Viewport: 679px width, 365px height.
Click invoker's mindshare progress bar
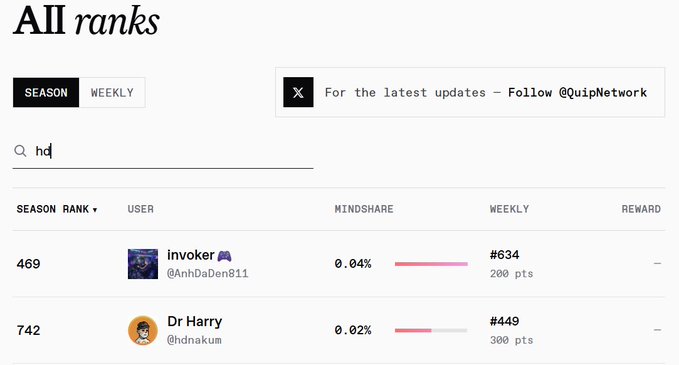[x=431, y=264]
